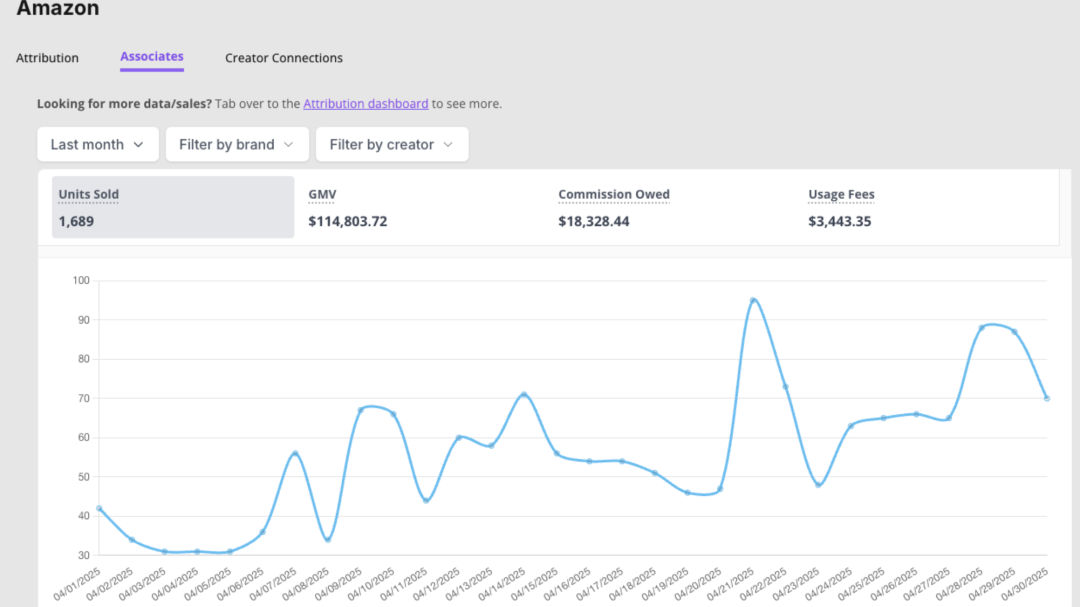
Task: Expand the Filter by brand dropdown
Action: coord(237,144)
